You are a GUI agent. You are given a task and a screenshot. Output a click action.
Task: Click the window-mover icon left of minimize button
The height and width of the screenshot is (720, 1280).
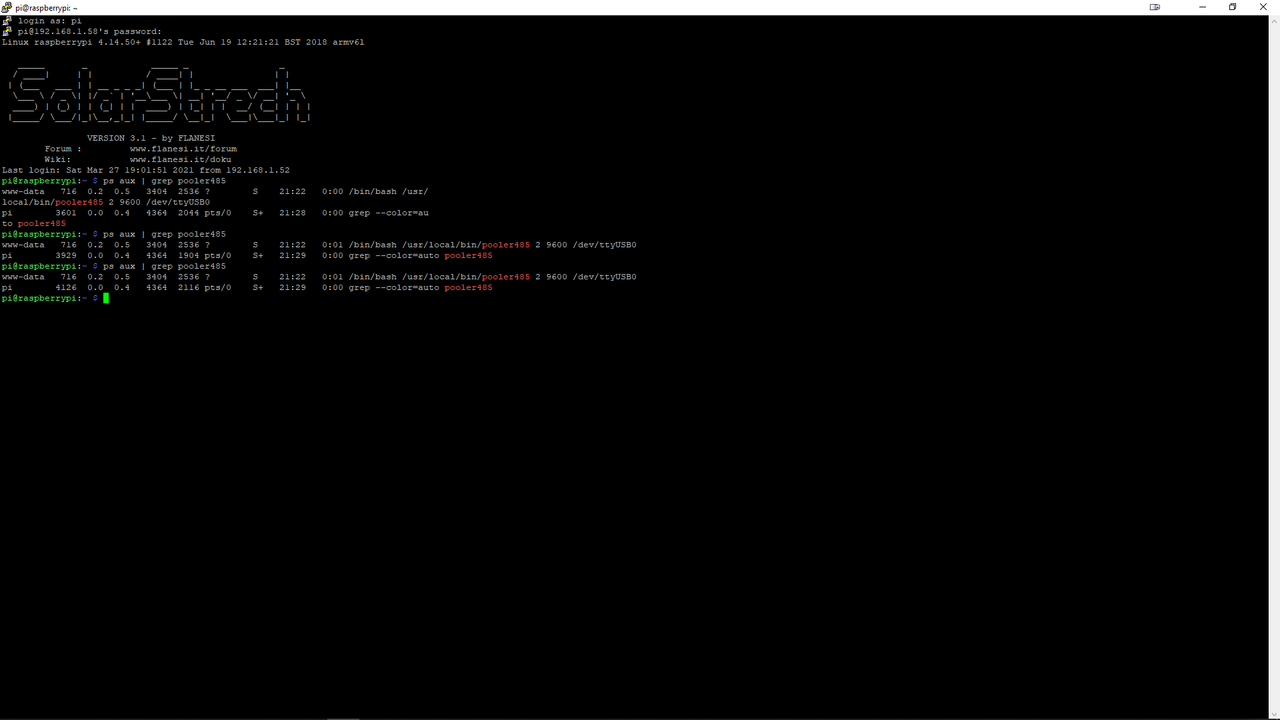coord(1154,7)
